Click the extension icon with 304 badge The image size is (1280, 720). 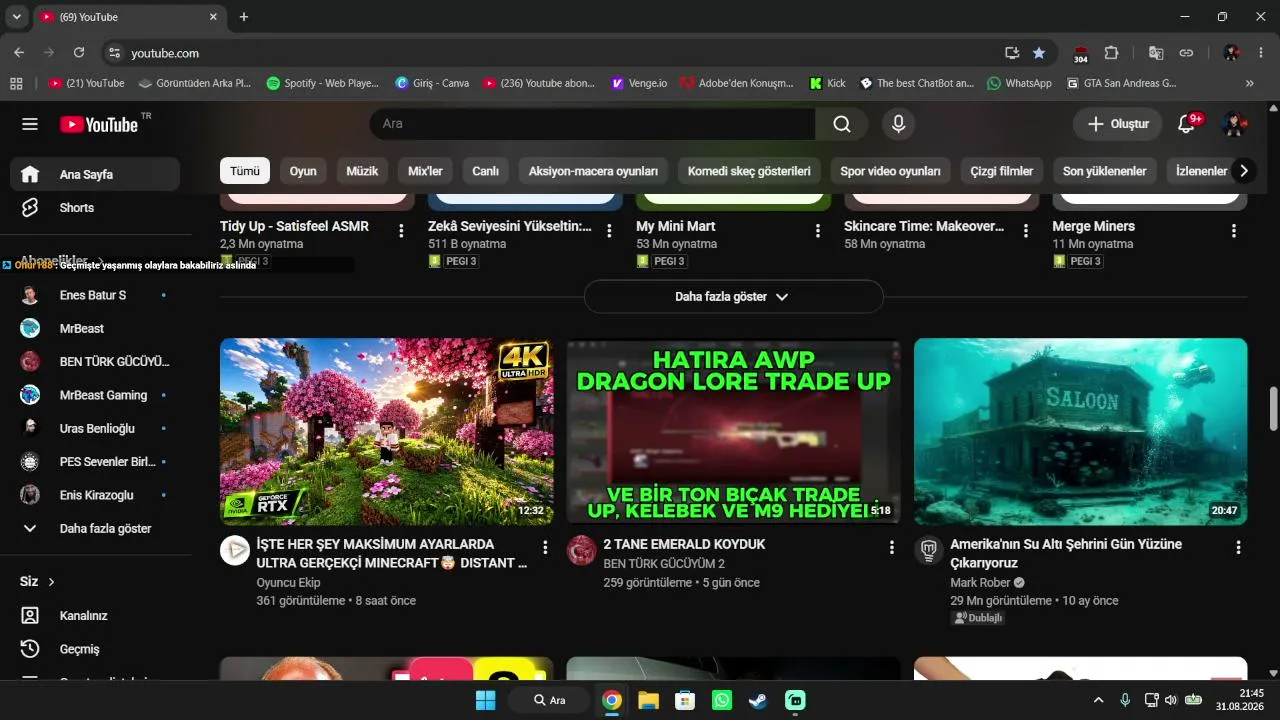1081,54
